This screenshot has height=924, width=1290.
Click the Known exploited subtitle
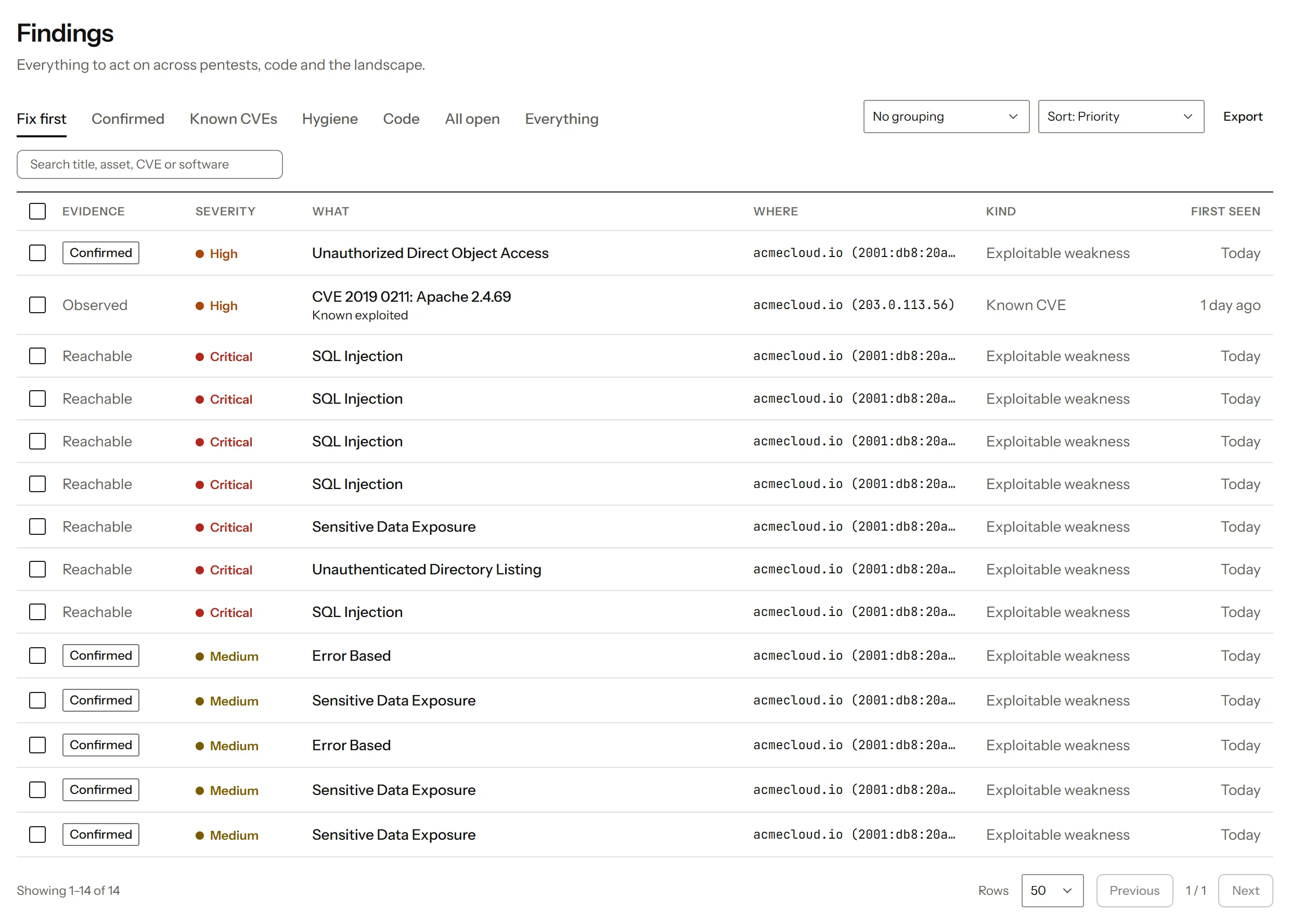click(x=359, y=315)
